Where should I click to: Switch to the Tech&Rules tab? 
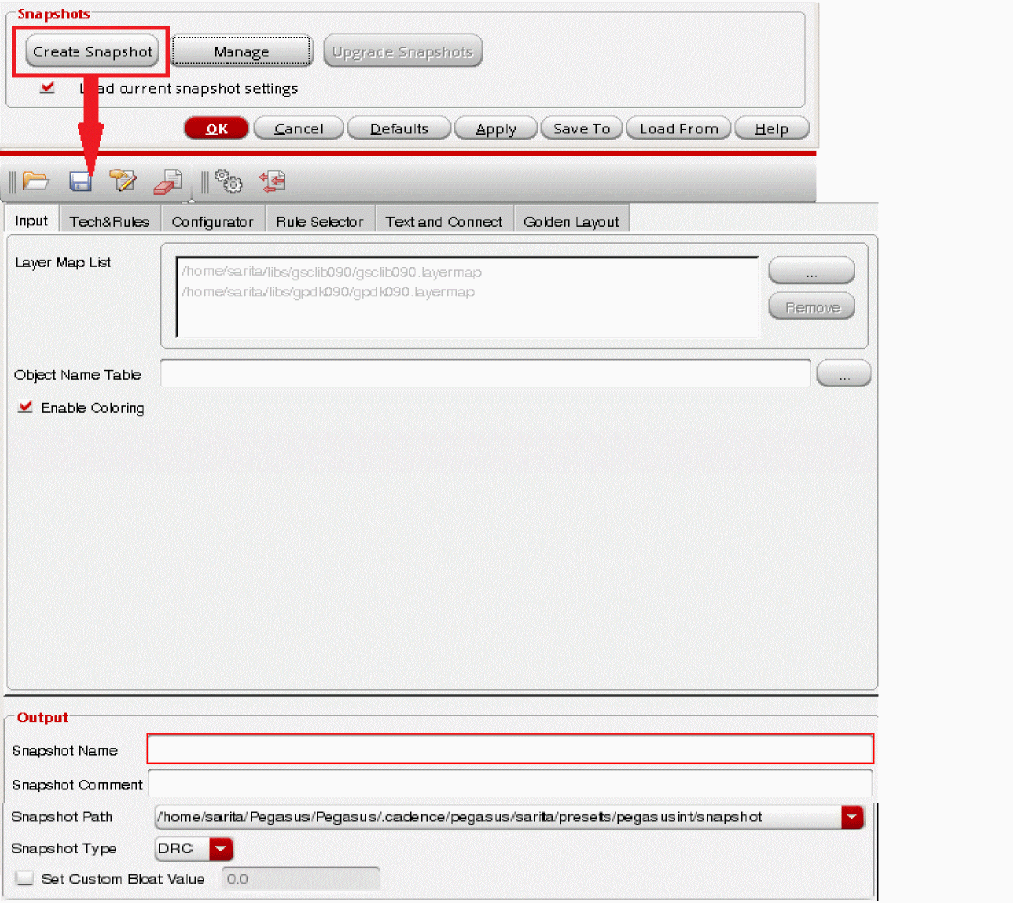click(x=109, y=222)
